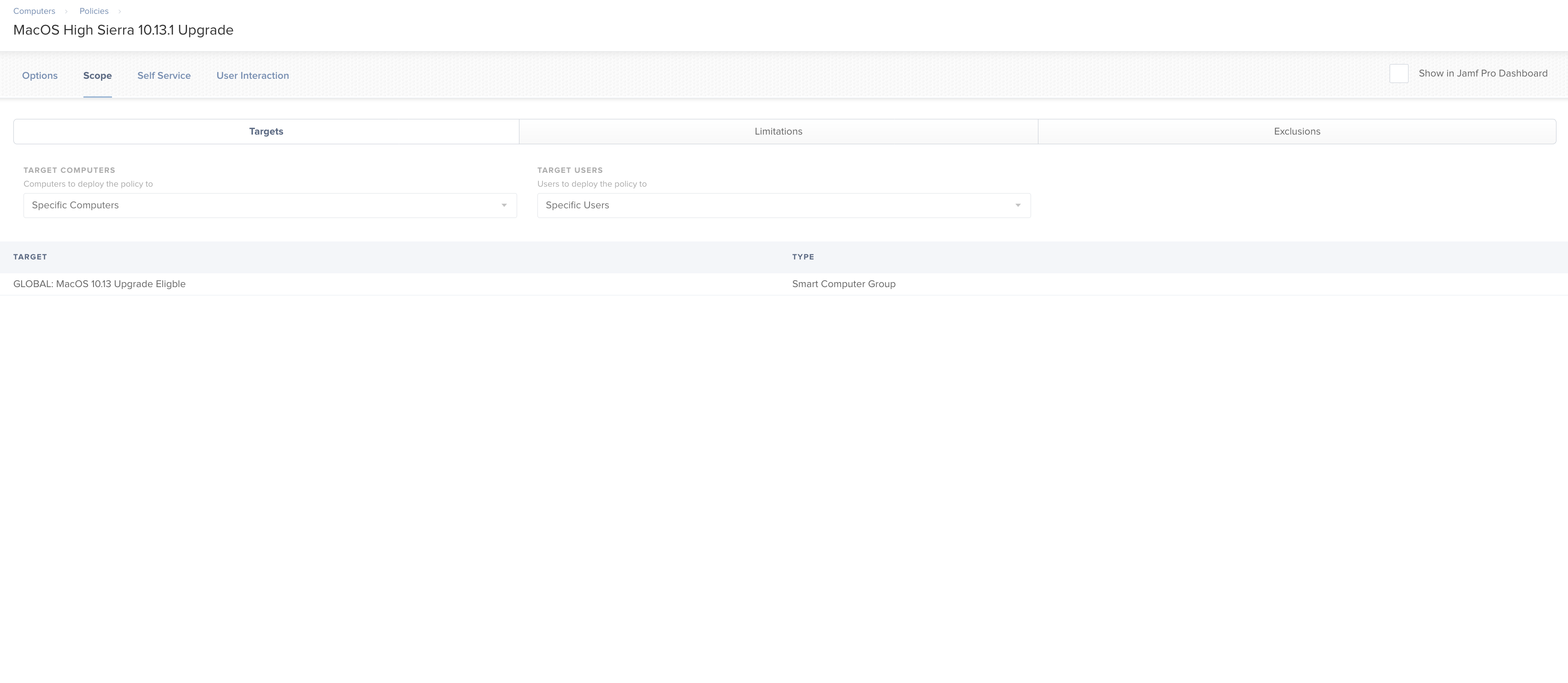Click the MacOS High Sierra 10.13.1 Upgrade title
The height and width of the screenshot is (683, 1568).
(124, 30)
